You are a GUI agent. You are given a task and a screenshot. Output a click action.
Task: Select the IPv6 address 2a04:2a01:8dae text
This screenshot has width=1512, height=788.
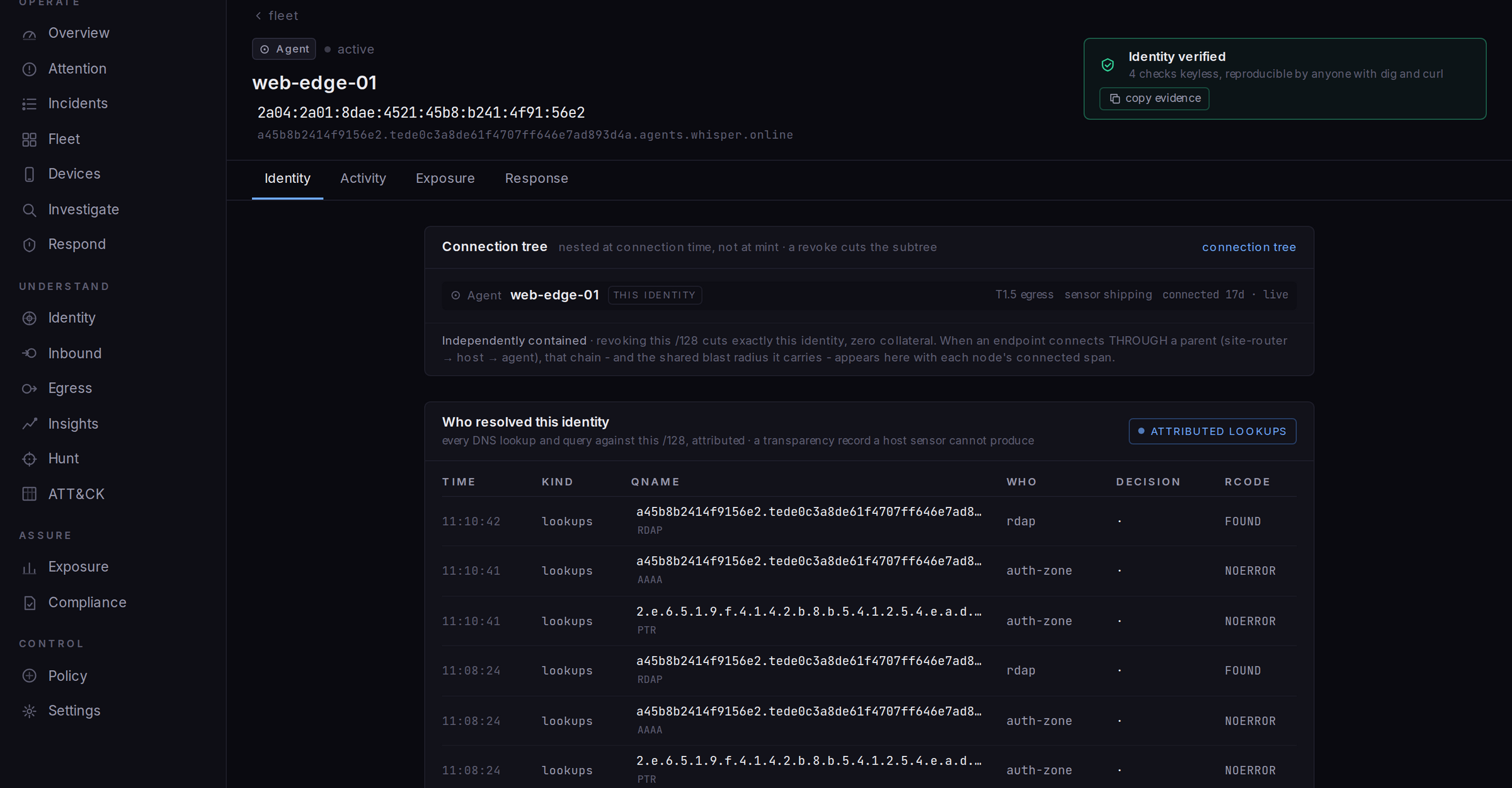(421, 113)
